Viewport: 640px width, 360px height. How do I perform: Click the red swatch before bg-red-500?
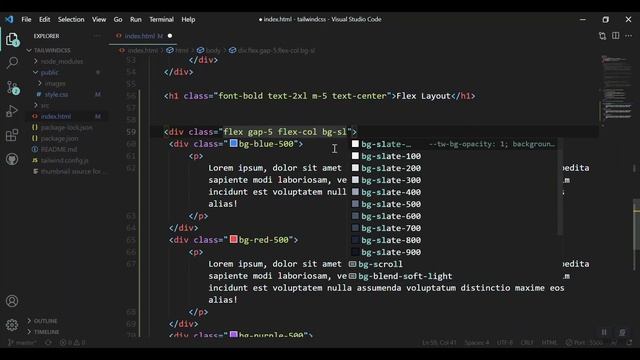coord(233,239)
